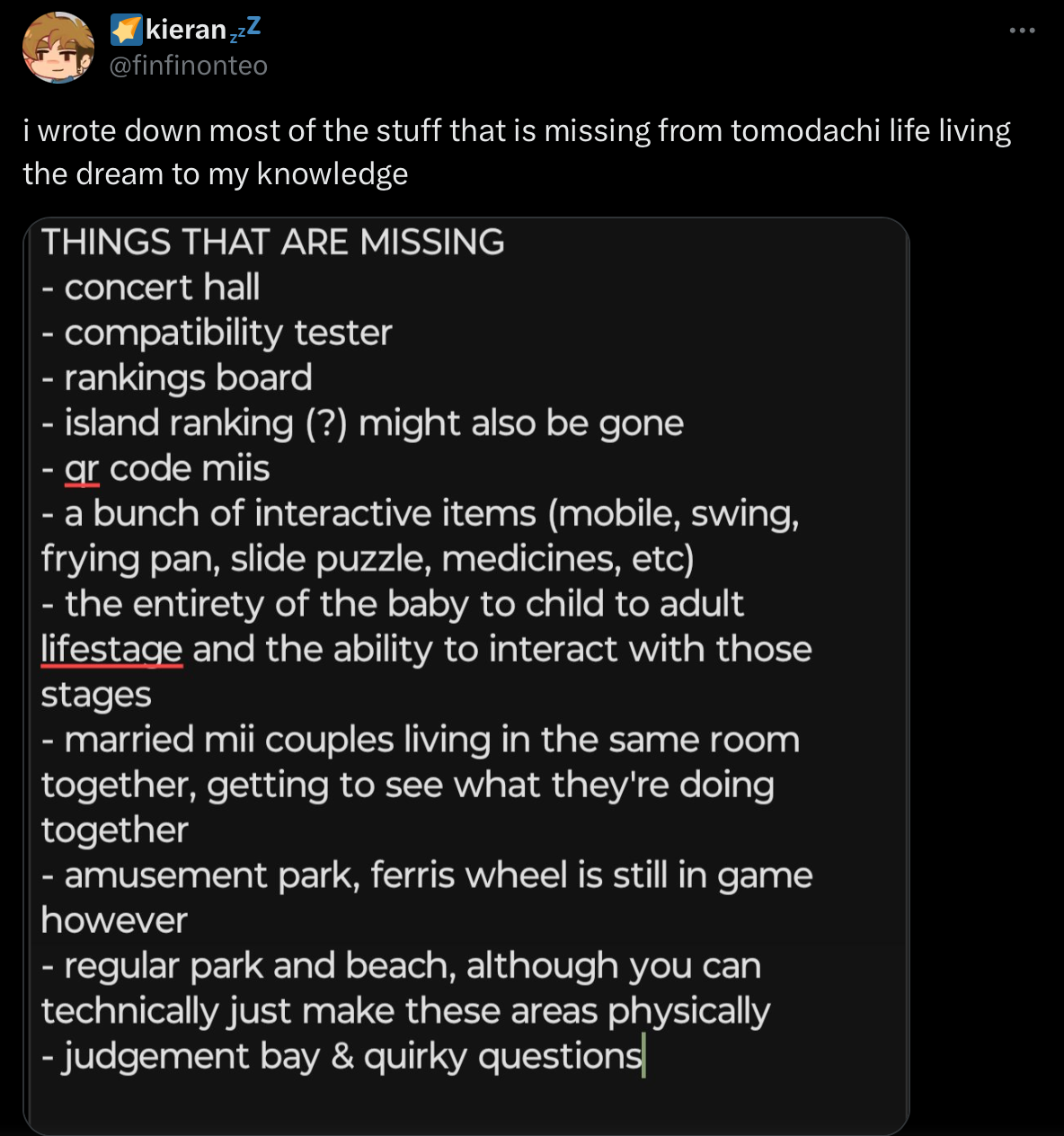Click the shooting star emoji beside kieran
The image size is (1064, 1136).
click(x=127, y=30)
